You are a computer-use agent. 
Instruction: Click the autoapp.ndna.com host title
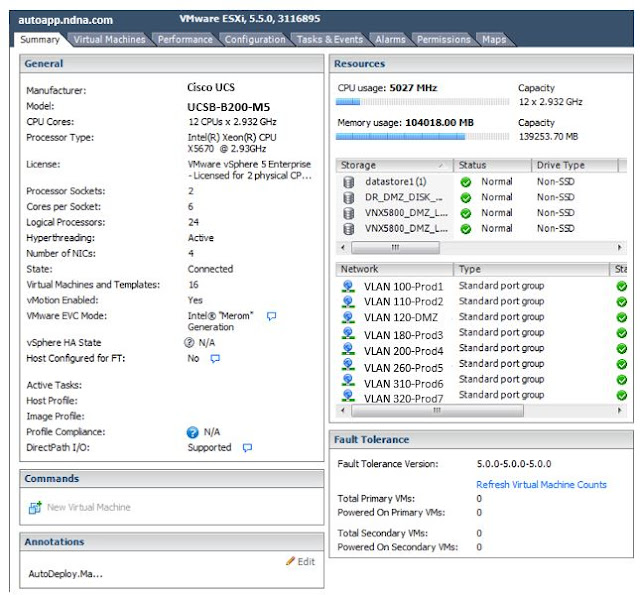pos(65,20)
